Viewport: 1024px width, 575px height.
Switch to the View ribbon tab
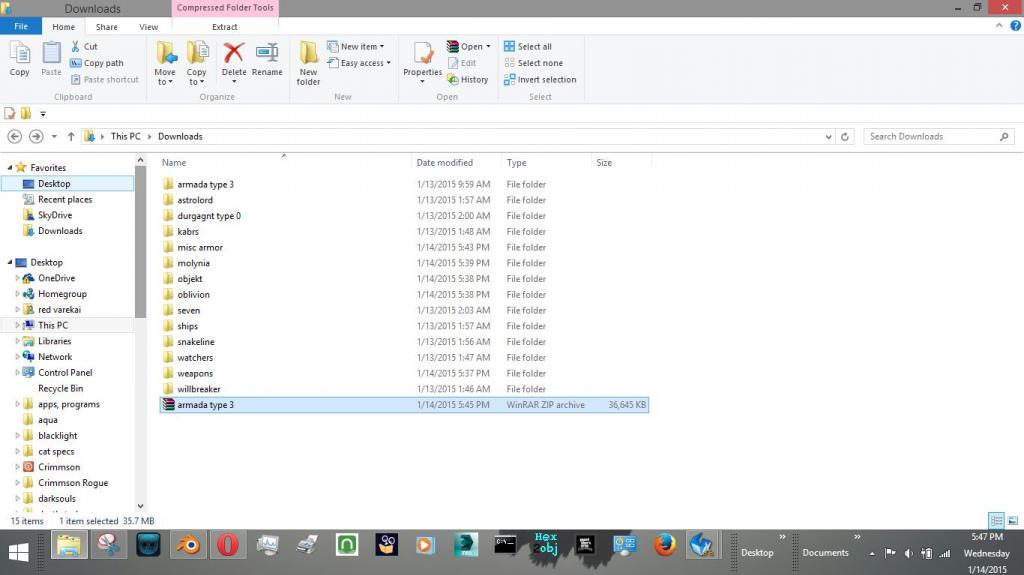148,27
